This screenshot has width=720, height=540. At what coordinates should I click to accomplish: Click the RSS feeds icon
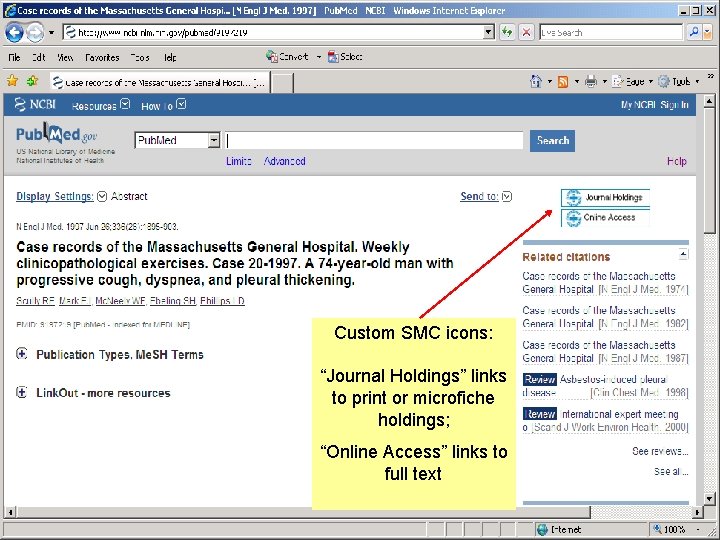563,82
